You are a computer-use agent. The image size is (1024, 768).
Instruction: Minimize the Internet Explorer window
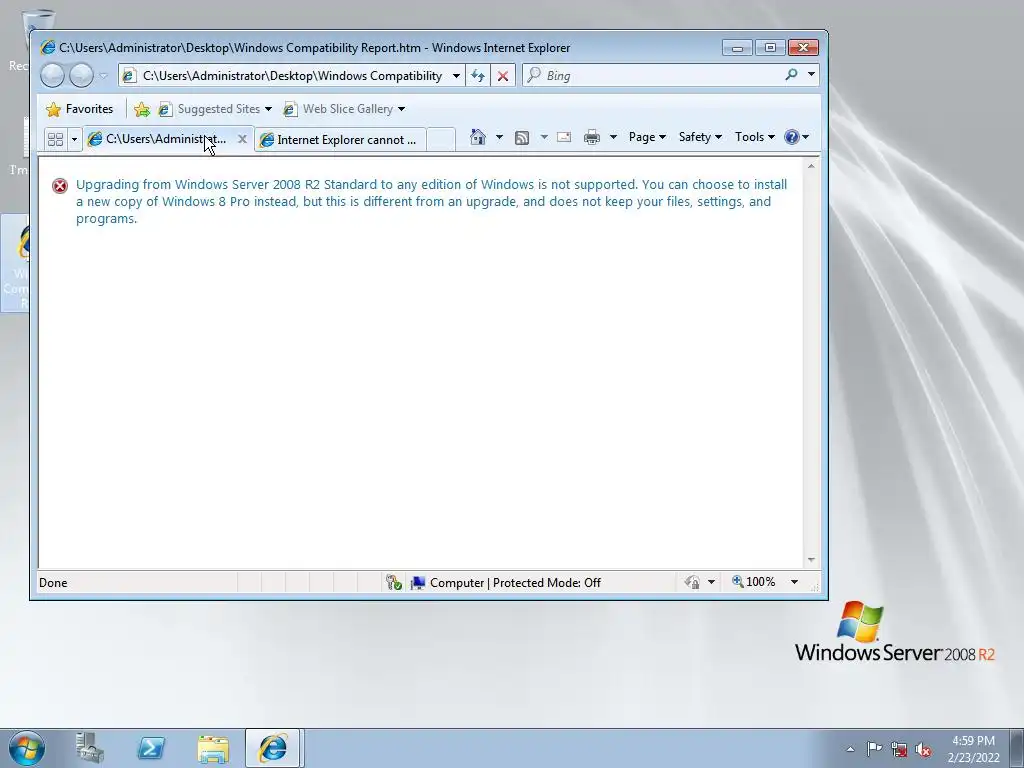737,48
